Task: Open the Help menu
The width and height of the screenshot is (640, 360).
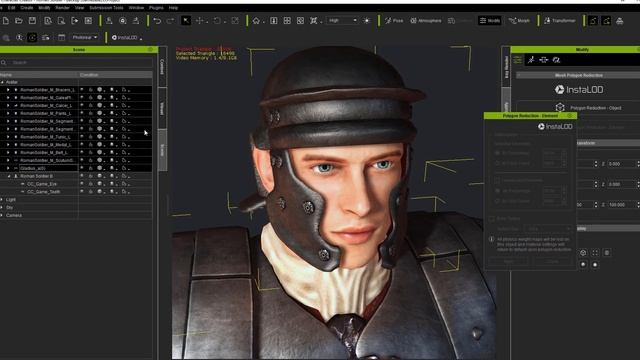Action: [173, 7]
